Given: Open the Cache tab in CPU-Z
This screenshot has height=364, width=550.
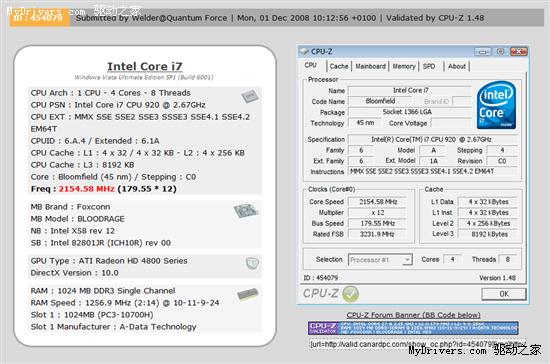Looking at the screenshot, I should point(339,66).
